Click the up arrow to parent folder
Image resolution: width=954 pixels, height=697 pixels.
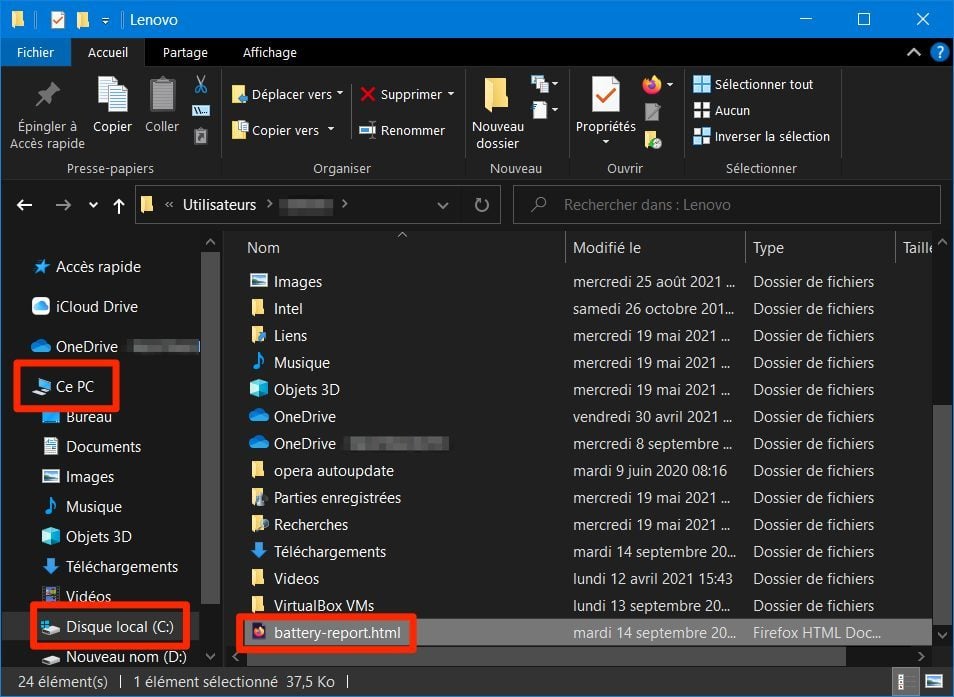pos(119,206)
